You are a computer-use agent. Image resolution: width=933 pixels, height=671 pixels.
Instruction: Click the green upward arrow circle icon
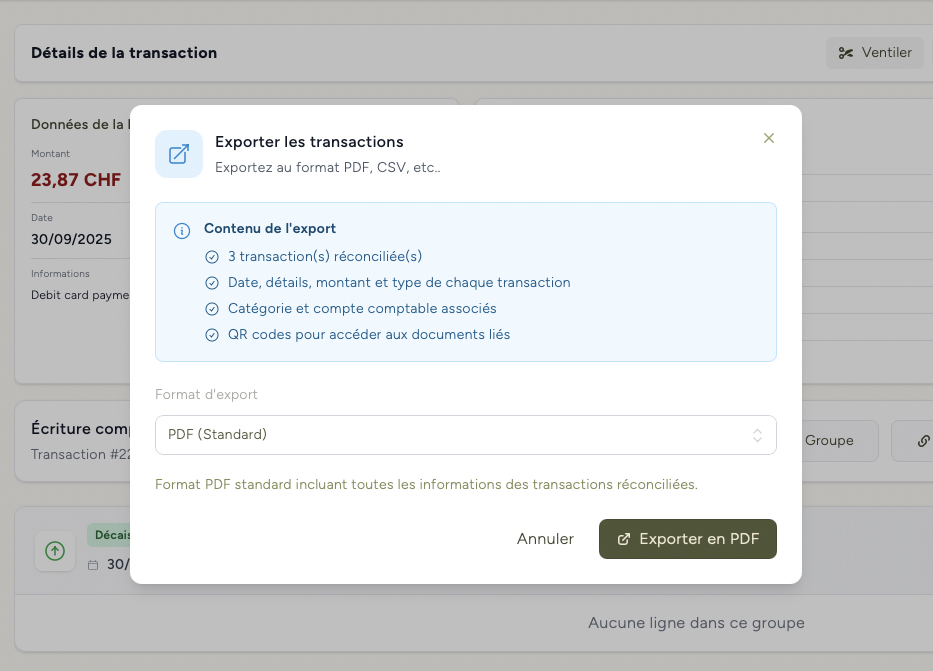point(55,551)
